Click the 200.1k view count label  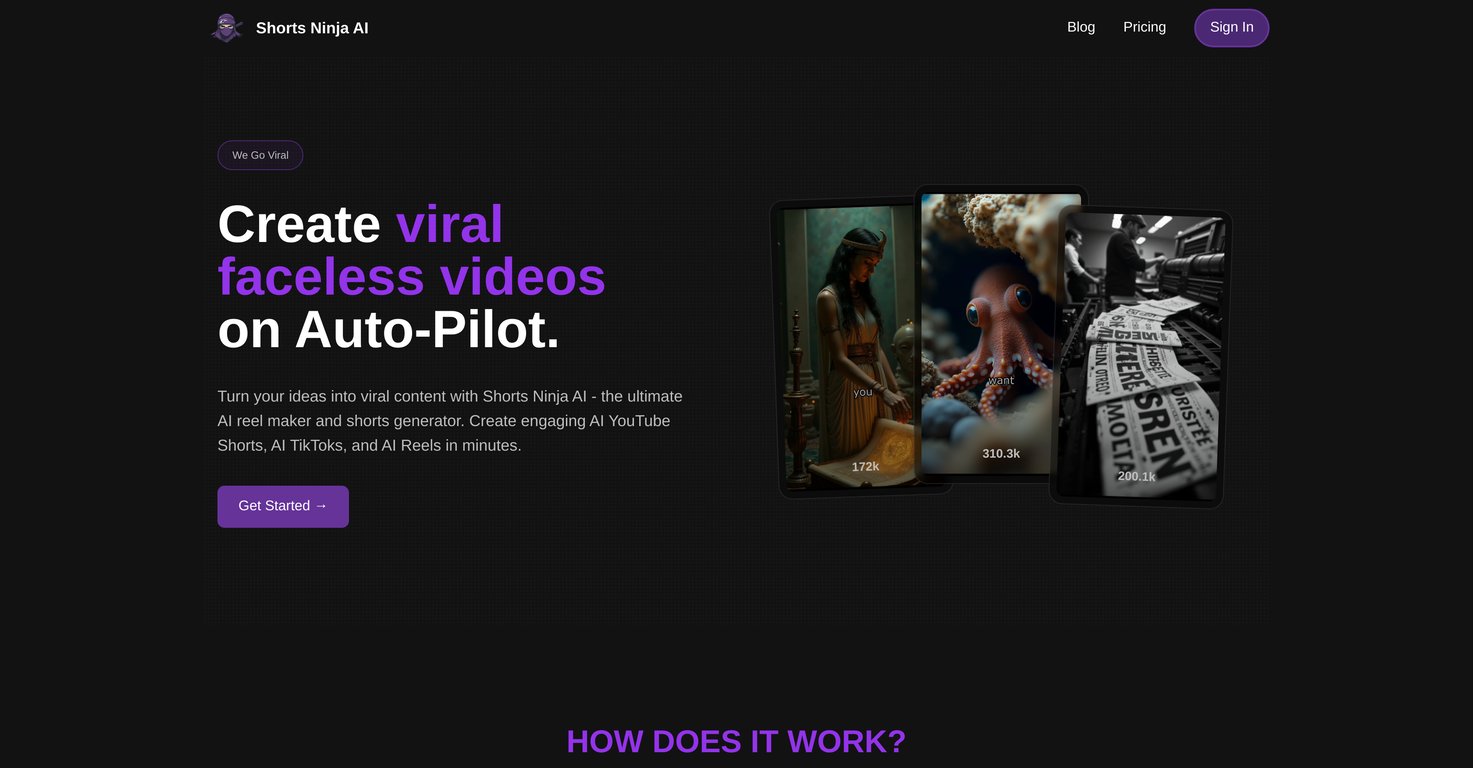point(1136,477)
